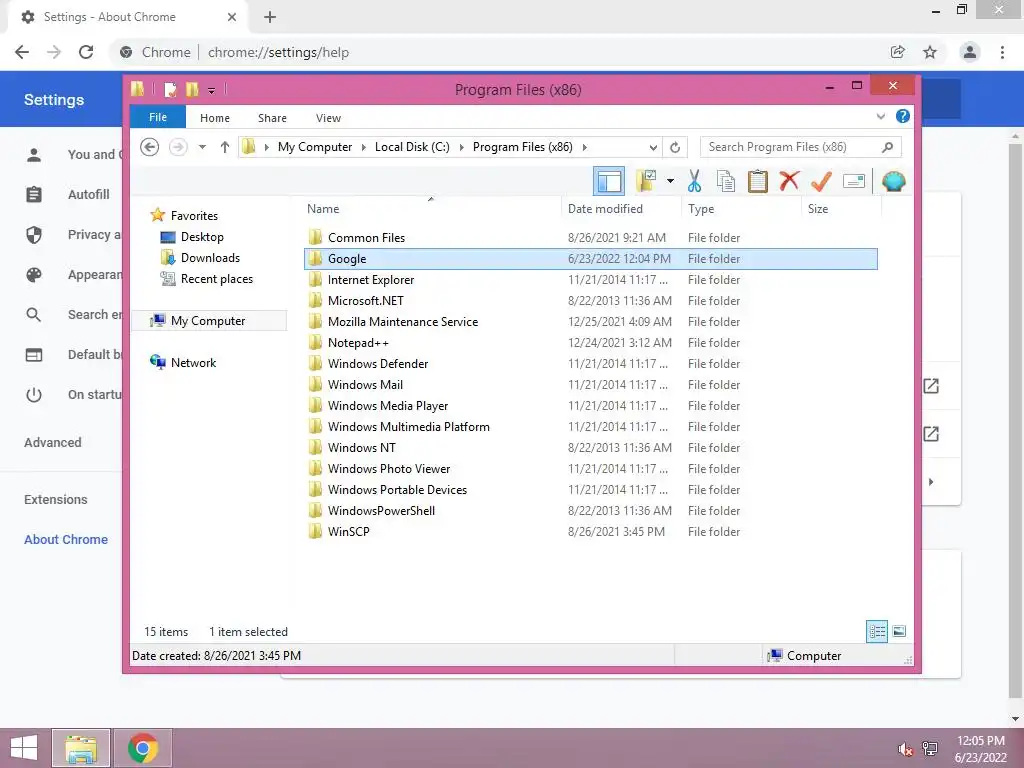Open the View ribbon tab
1024x768 pixels.
tap(328, 118)
